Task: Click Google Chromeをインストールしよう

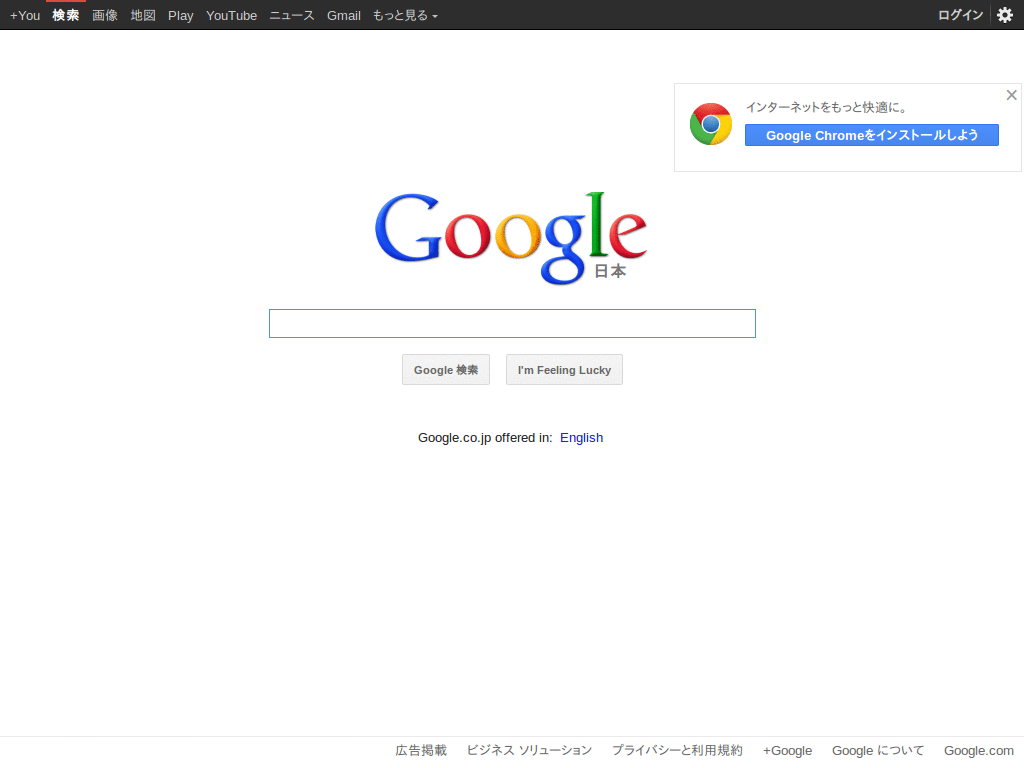Action: click(871, 135)
